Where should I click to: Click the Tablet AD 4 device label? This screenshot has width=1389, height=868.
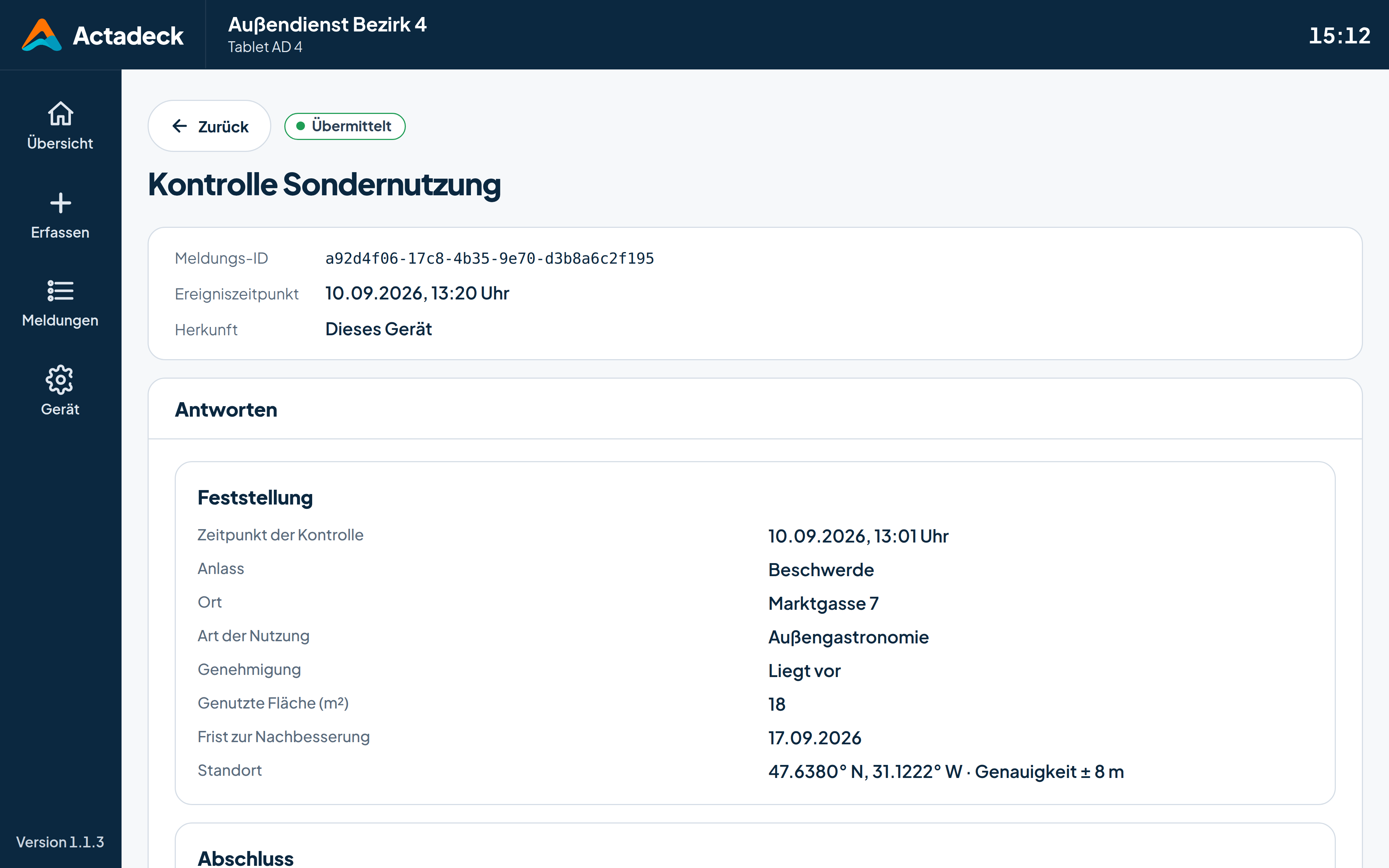(x=265, y=47)
